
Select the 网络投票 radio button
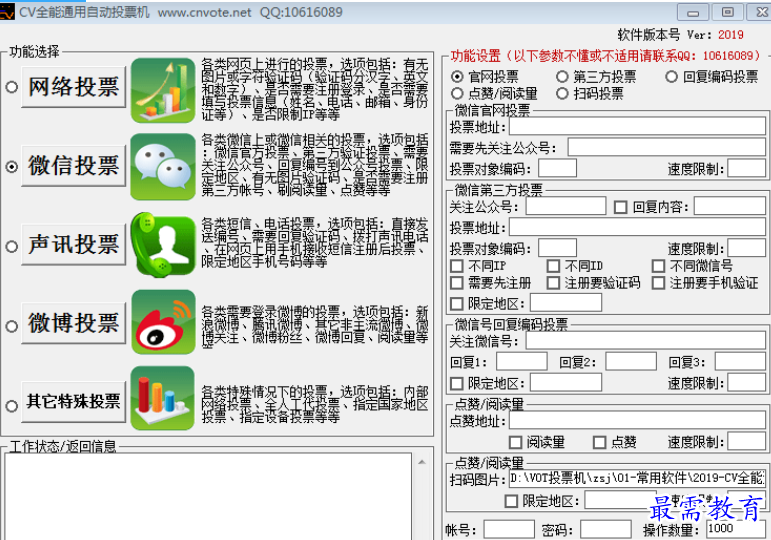pos(12,87)
